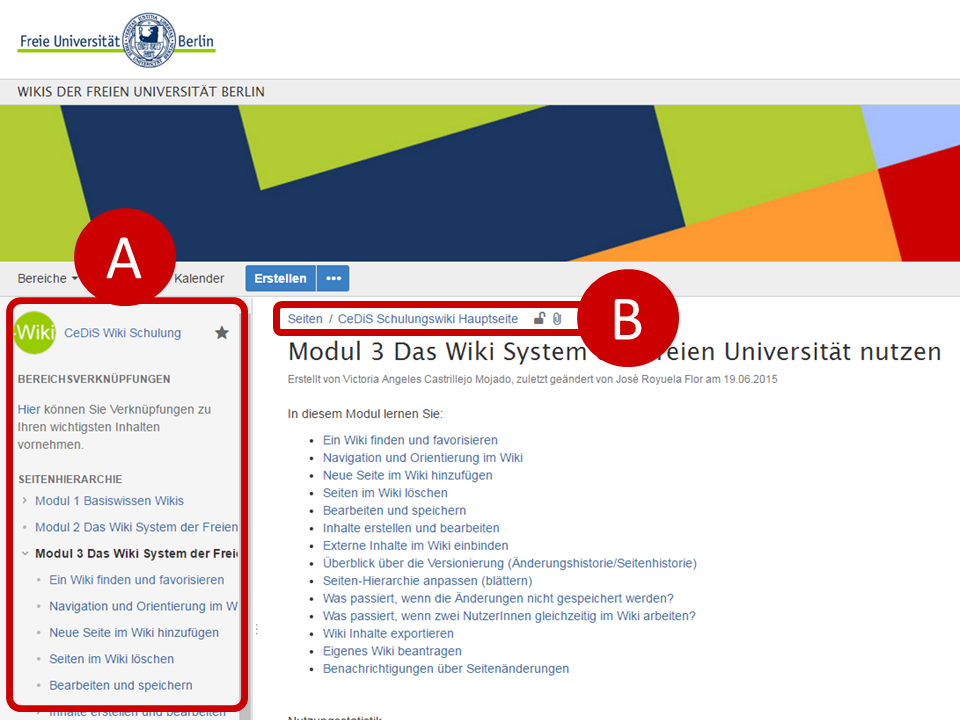The image size is (960, 720).
Task: Open Benachrichtigungen über Seitenänderungen link
Action: [446, 669]
